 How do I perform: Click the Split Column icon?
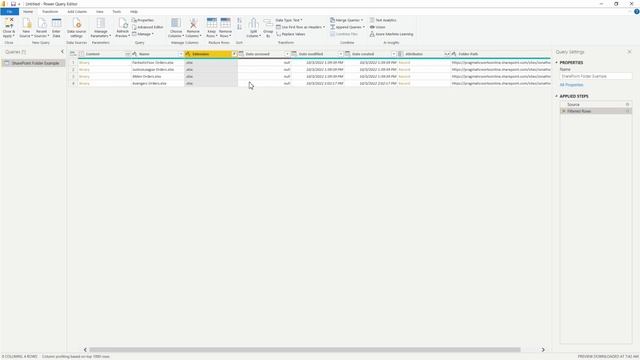point(253,23)
